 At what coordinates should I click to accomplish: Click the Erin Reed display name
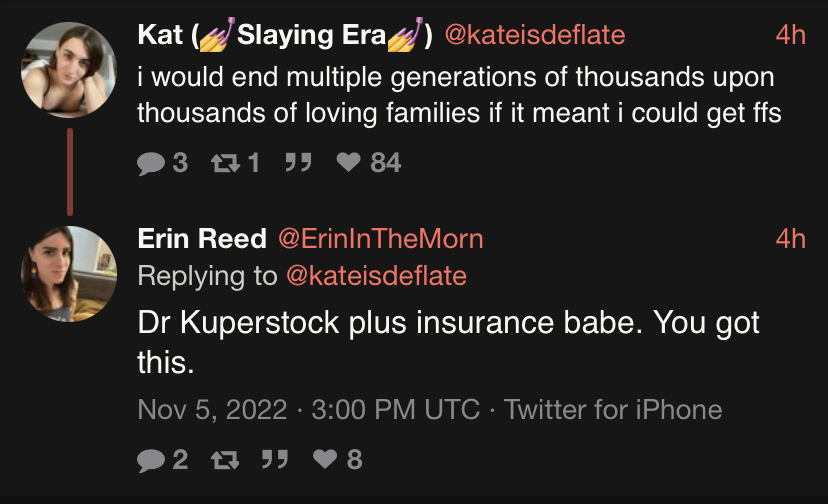[x=201, y=239]
